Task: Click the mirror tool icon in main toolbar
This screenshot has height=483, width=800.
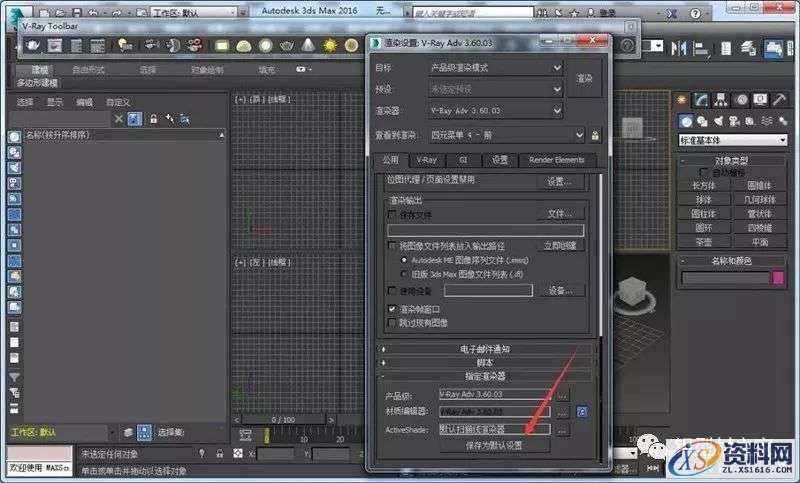Action: tap(679, 48)
